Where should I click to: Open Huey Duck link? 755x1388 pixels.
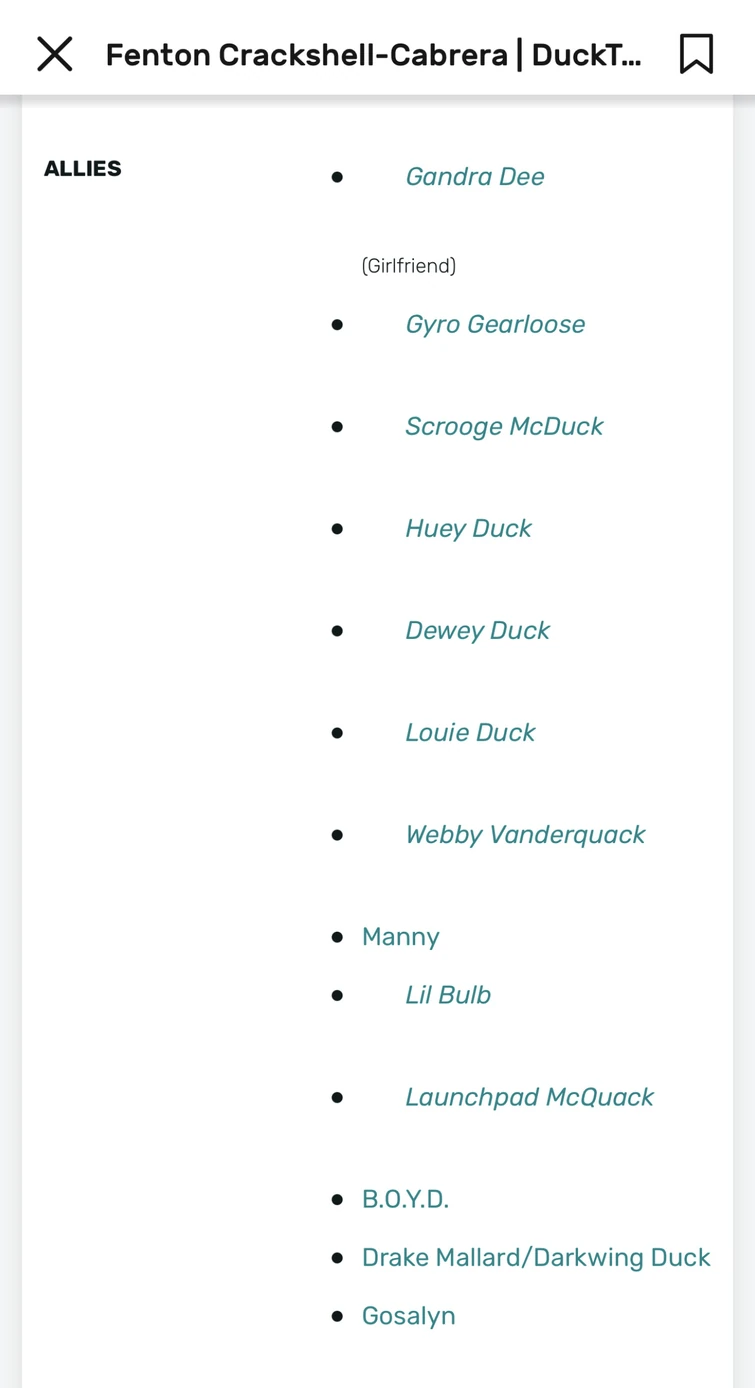click(467, 528)
